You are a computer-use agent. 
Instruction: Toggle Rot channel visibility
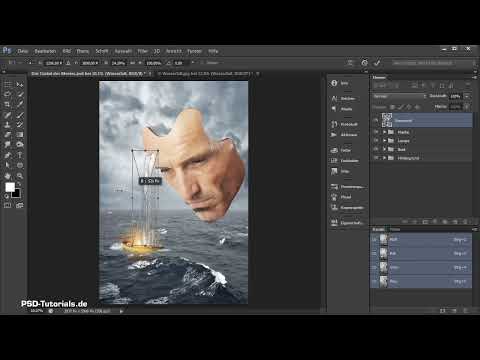(x=374, y=253)
